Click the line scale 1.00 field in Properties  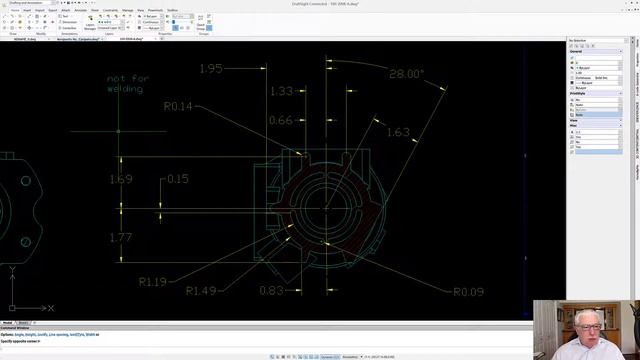(x=599, y=73)
